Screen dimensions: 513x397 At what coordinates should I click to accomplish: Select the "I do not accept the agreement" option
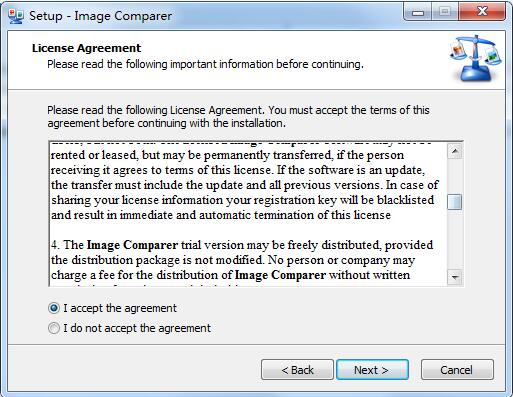pyautogui.click(x=54, y=328)
